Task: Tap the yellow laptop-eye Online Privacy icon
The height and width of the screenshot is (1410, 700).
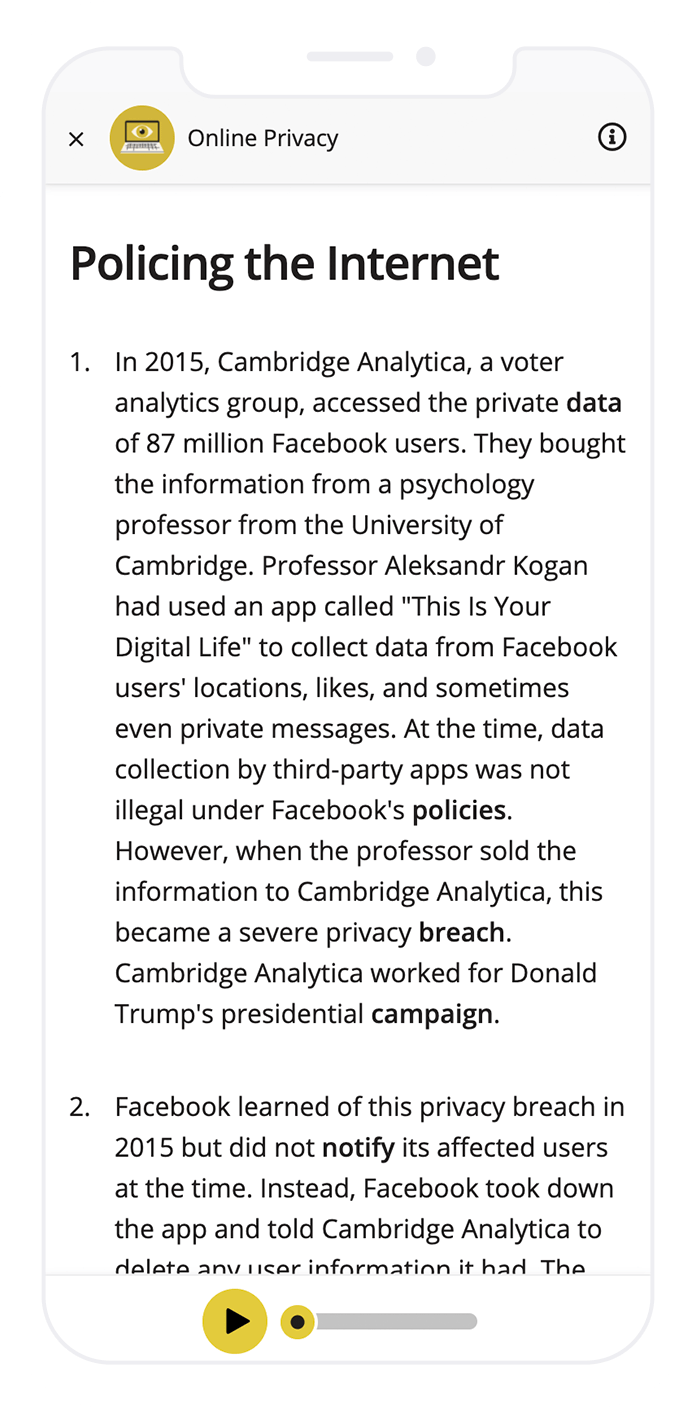Action: coord(142,138)
